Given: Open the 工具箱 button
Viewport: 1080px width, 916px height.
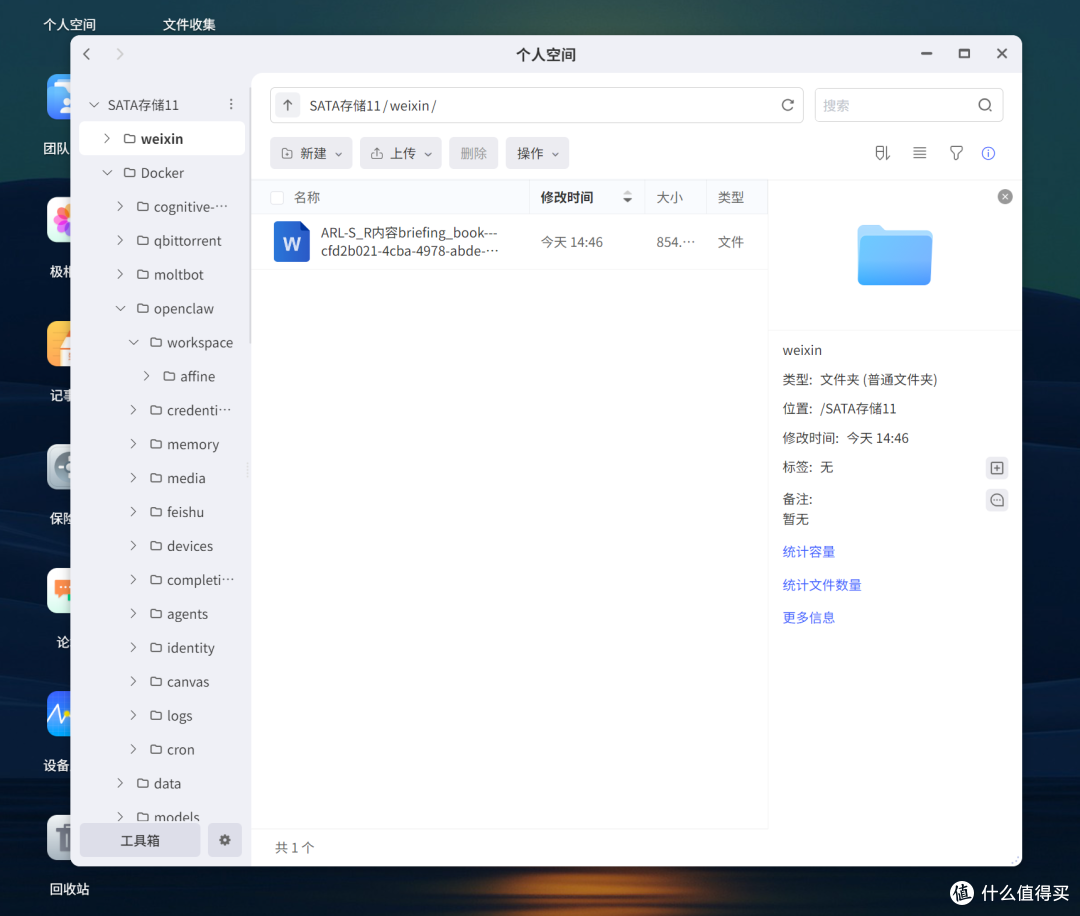Looking at the screenshot, I should (x=141, y=840).
